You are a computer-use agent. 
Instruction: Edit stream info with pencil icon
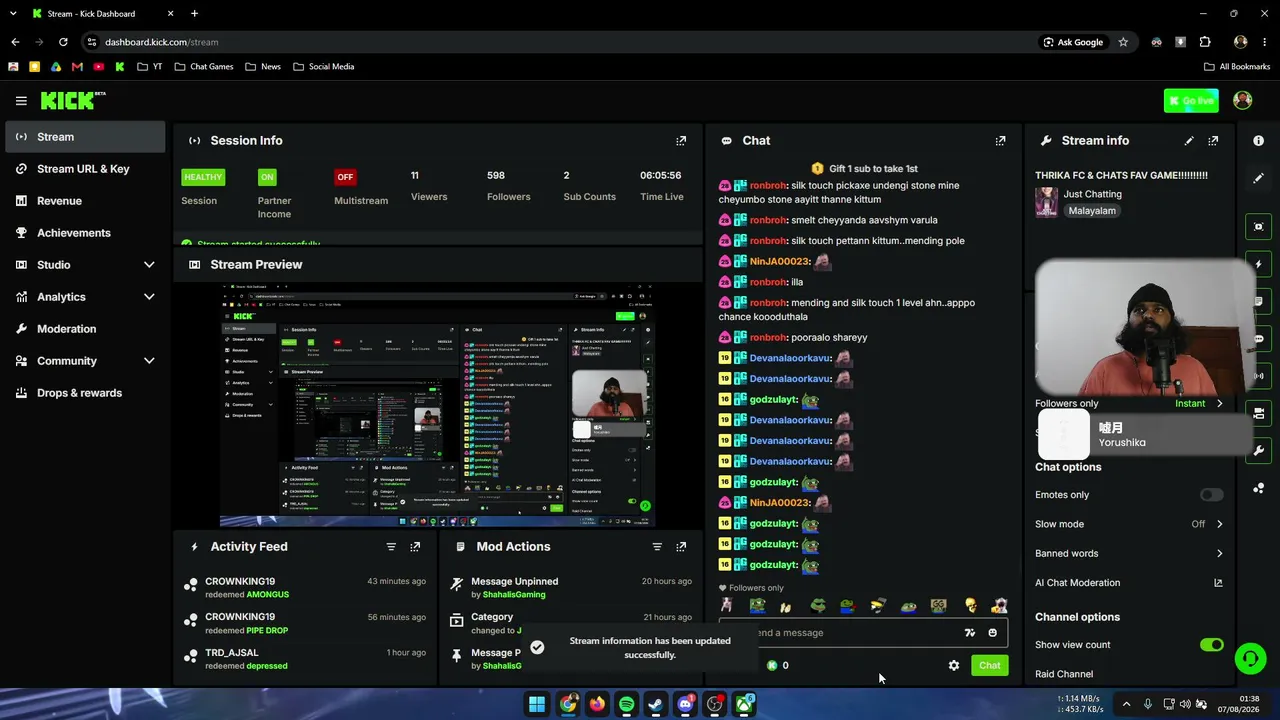coord(1189,141)
